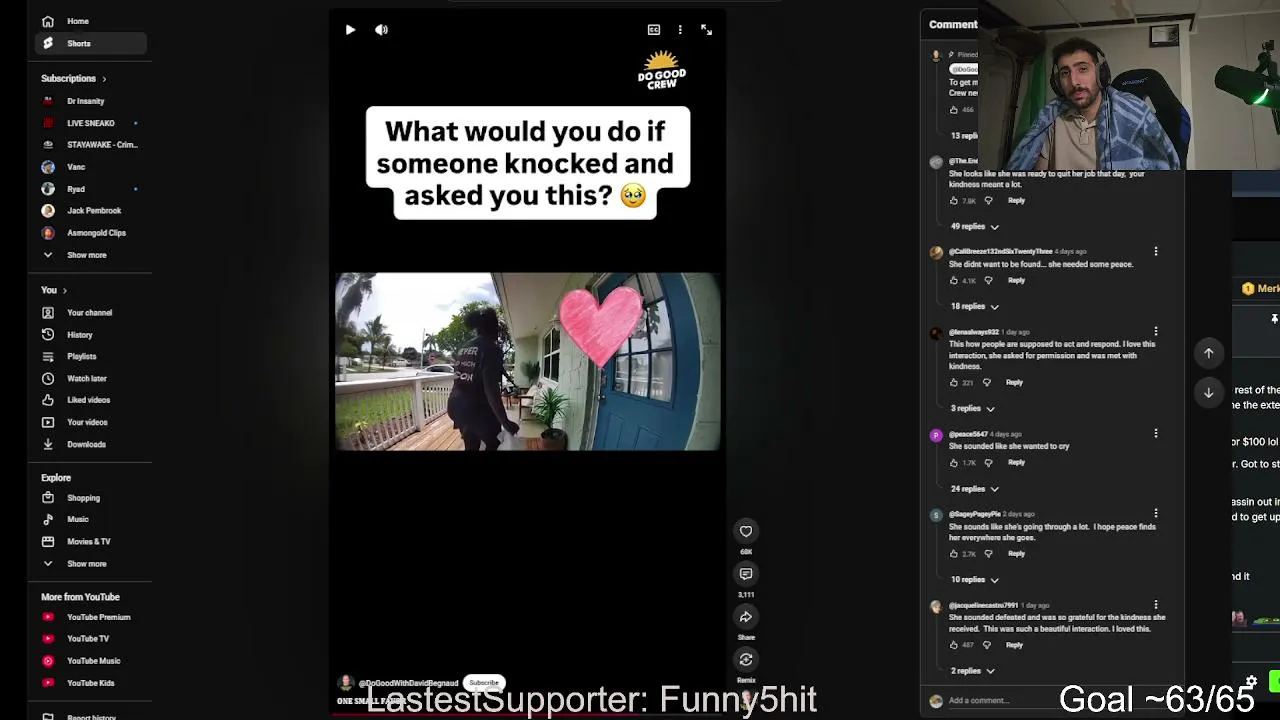Dislike the comment with 7.8K likes
1280x720 pixels.
(988, 201)
